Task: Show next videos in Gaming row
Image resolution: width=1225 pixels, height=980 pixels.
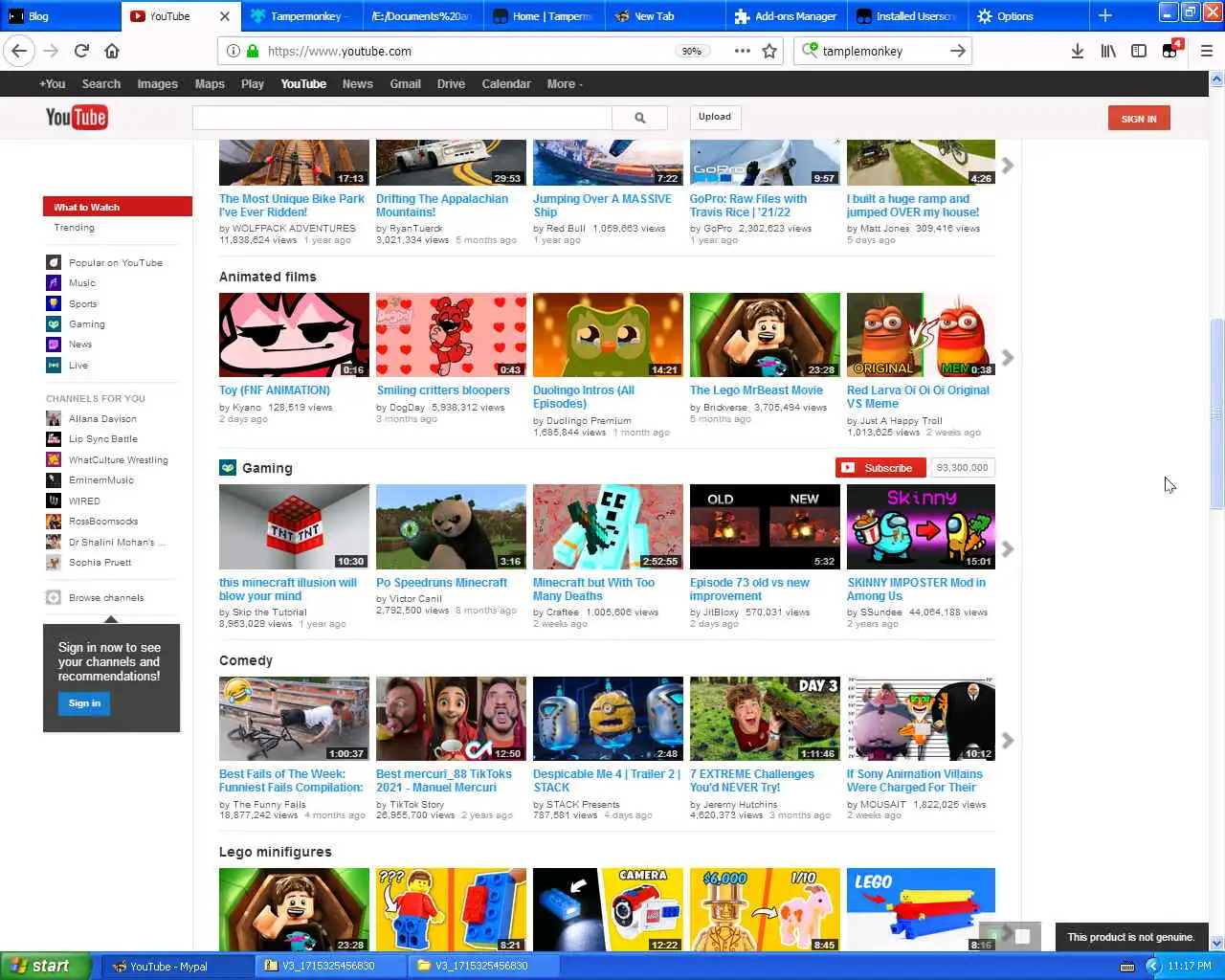Action: coord(1007,549)
